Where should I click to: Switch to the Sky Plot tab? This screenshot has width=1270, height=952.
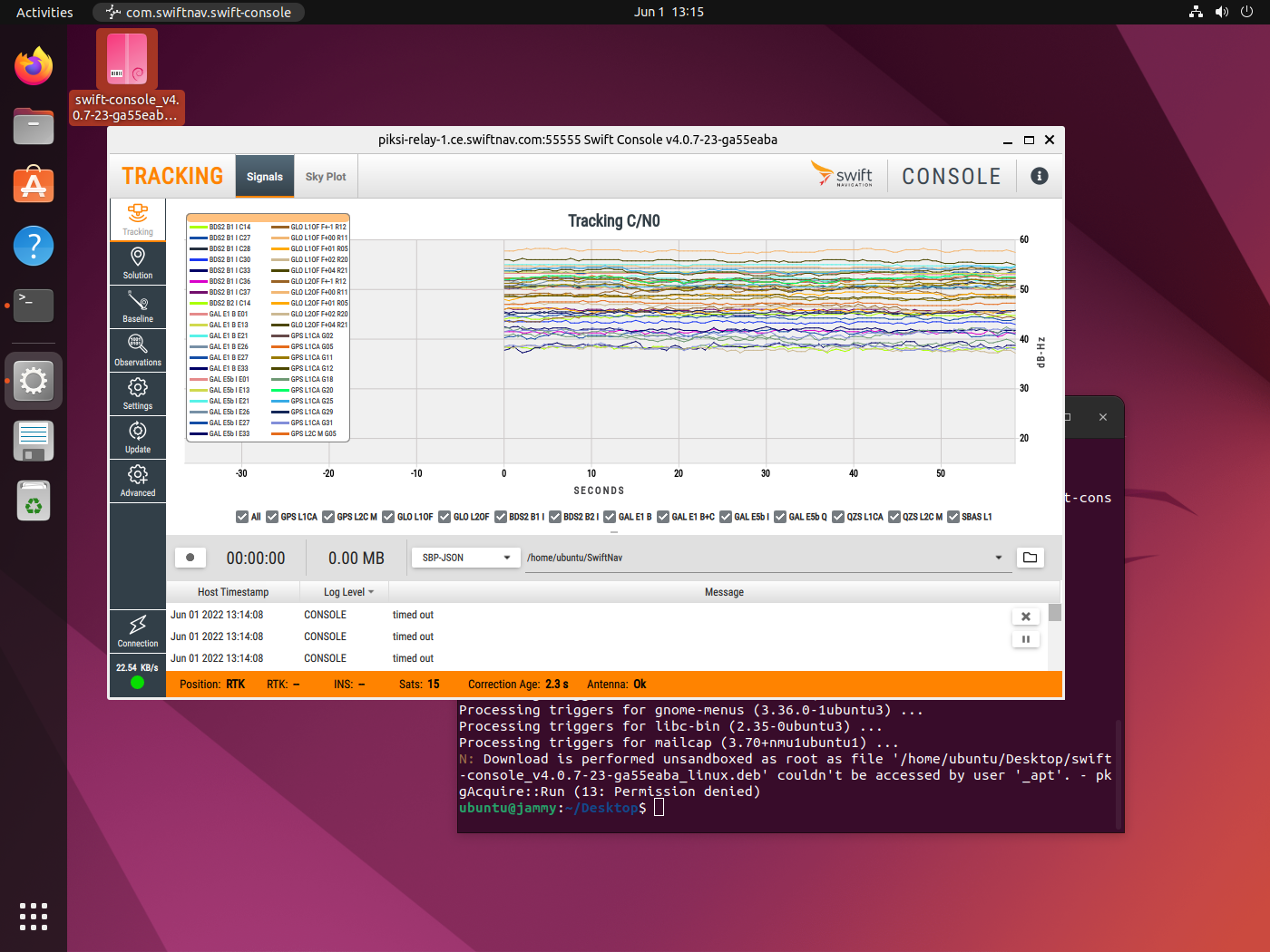pyautogui.click(x=326, y=177)
